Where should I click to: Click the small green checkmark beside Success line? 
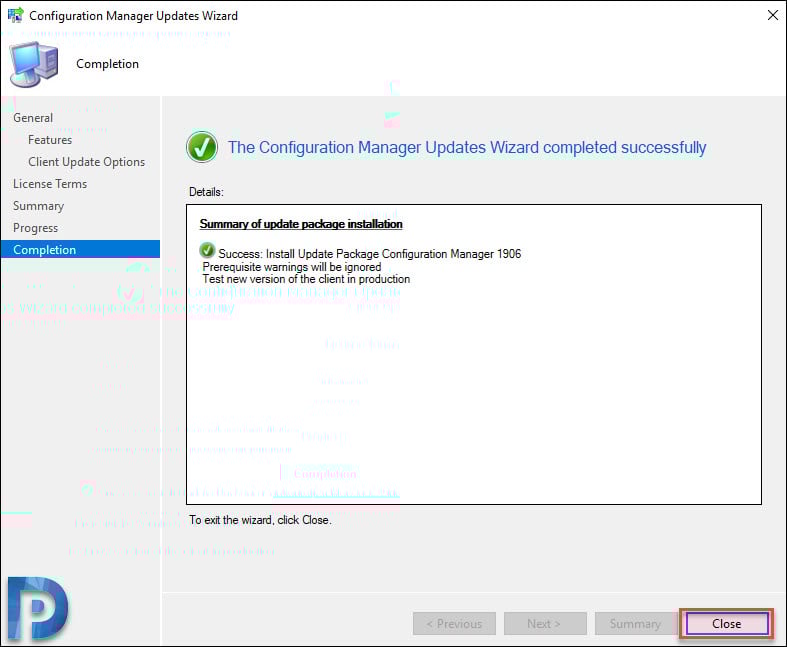207,250
